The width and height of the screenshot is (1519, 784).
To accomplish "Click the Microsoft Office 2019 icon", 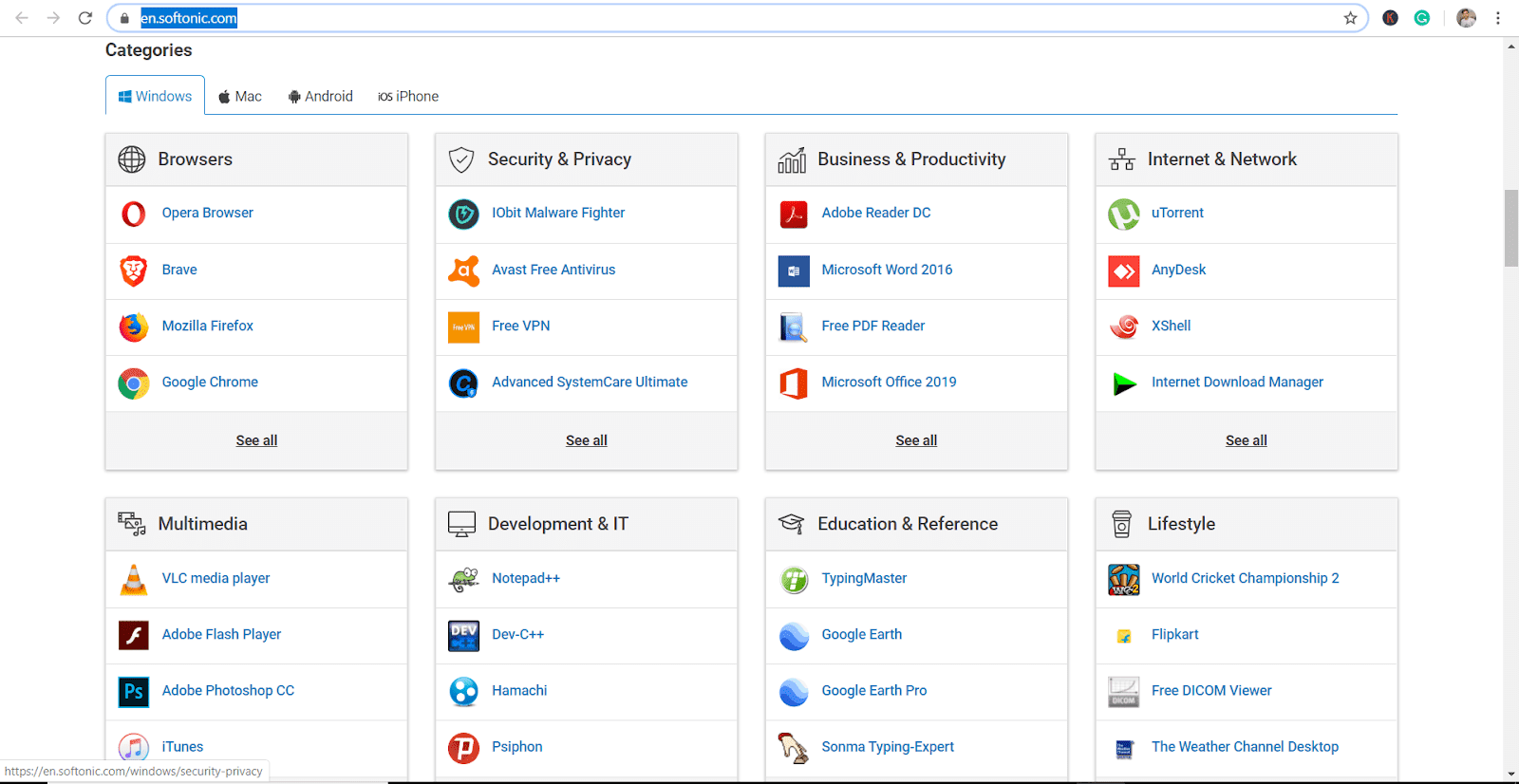I will click(x=794, y=383).
